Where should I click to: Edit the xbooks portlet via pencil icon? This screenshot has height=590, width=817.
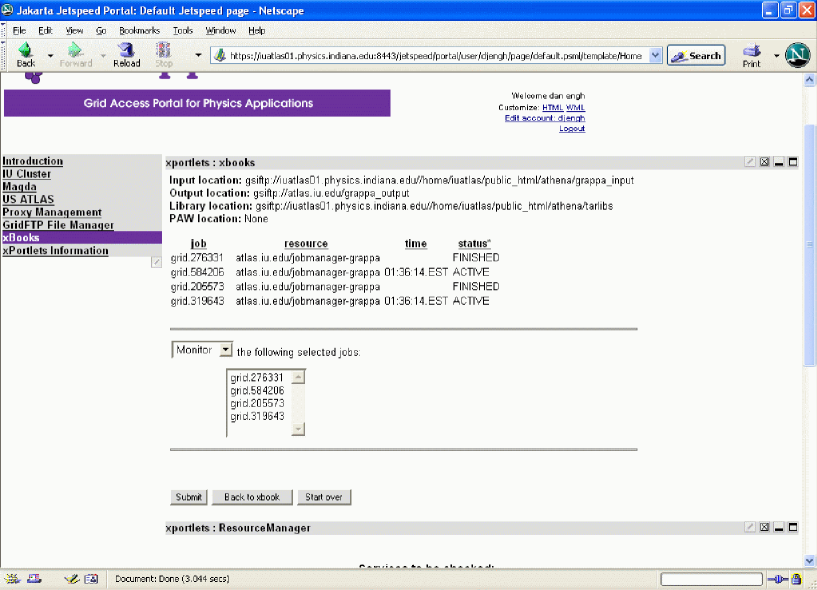[750, 162]
